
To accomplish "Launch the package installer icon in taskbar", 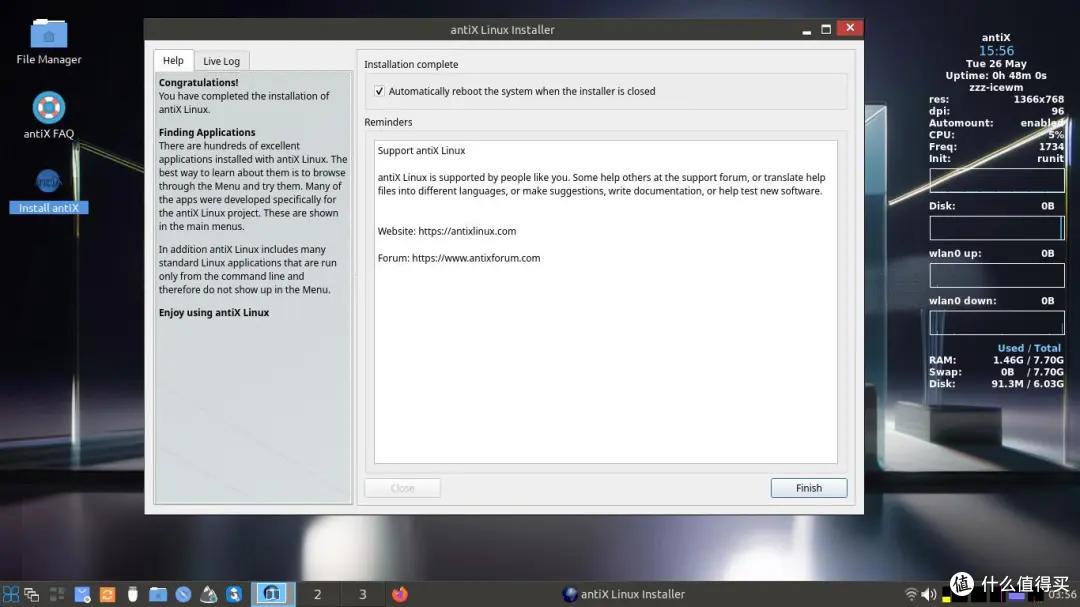I will tap(83, 594).
